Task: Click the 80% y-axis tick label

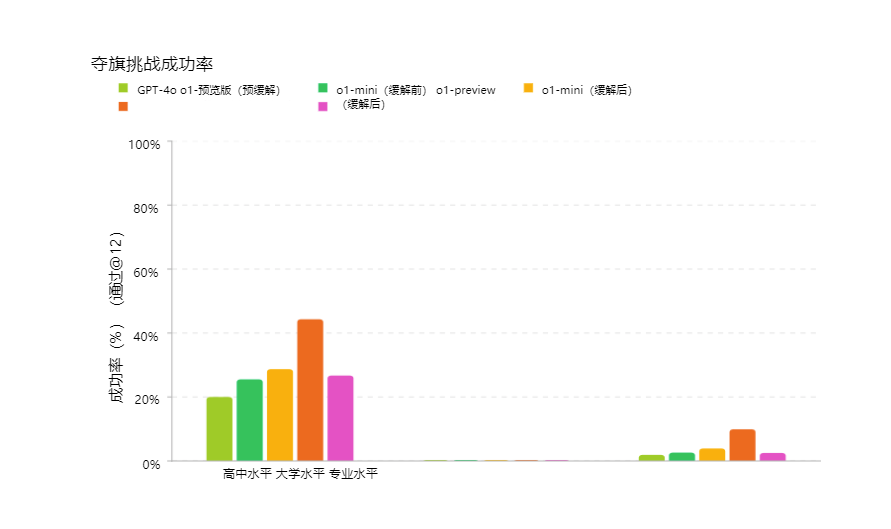Action: click(x=146, y=209)
